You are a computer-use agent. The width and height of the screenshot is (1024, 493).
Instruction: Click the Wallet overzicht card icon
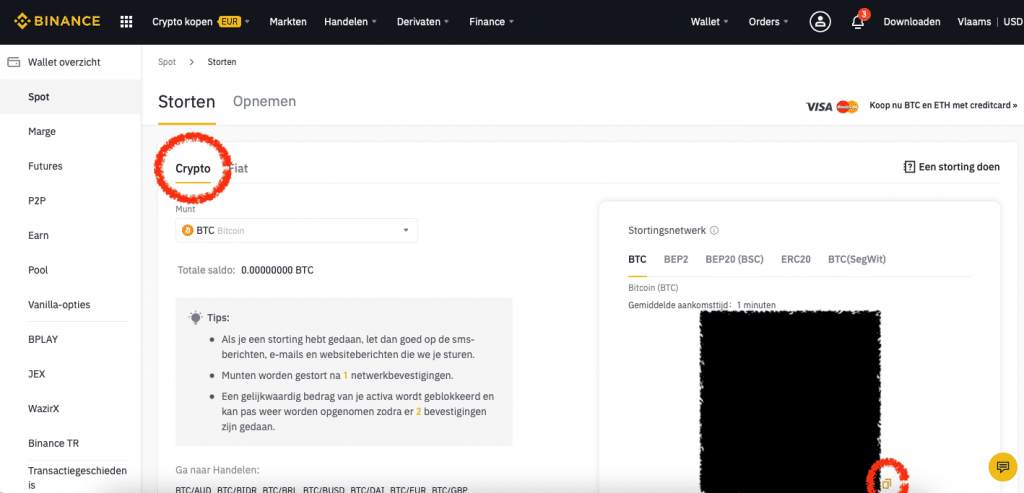coord(13,62)
